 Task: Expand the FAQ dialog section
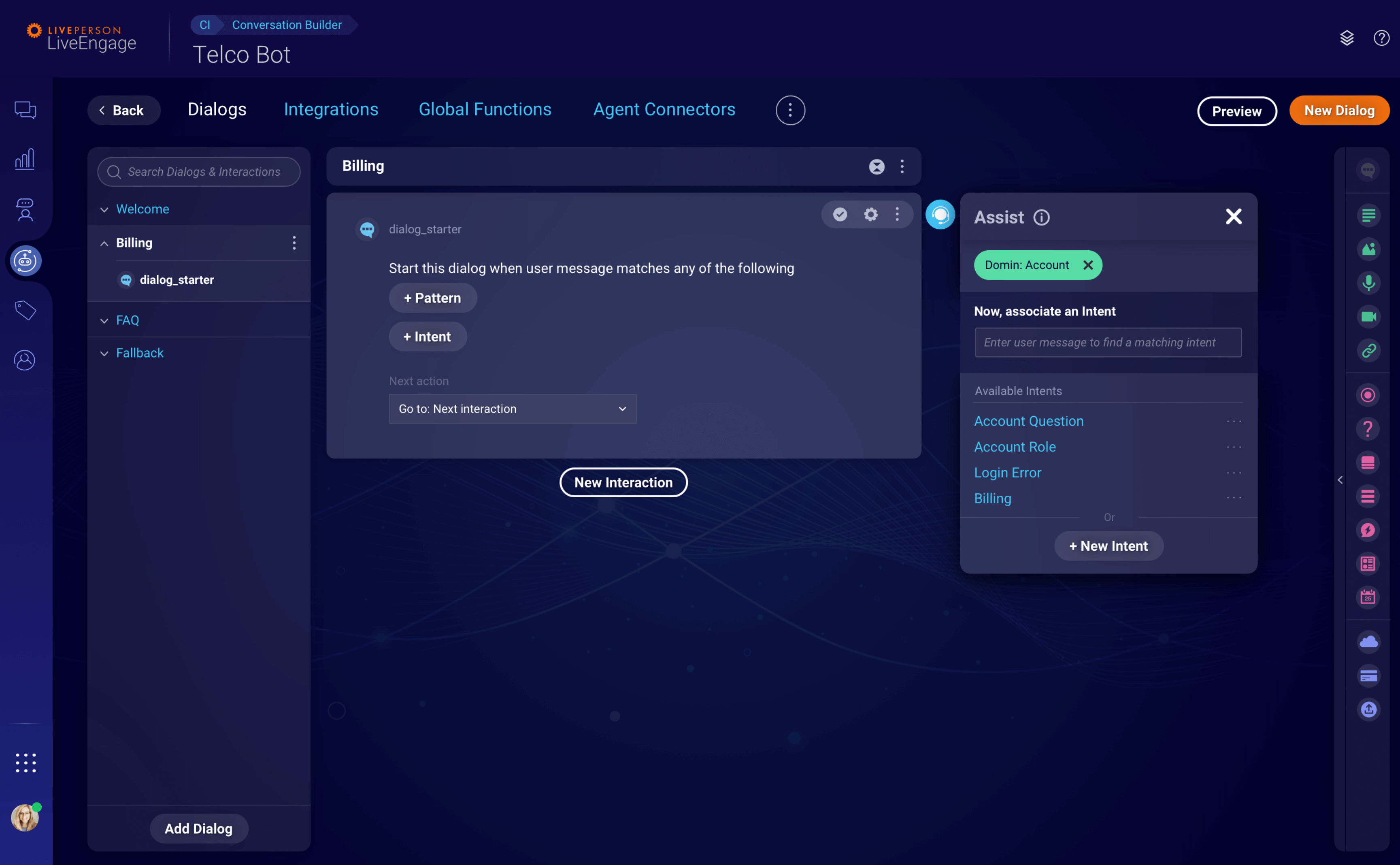pyautogui.click(x=104, y=320)
